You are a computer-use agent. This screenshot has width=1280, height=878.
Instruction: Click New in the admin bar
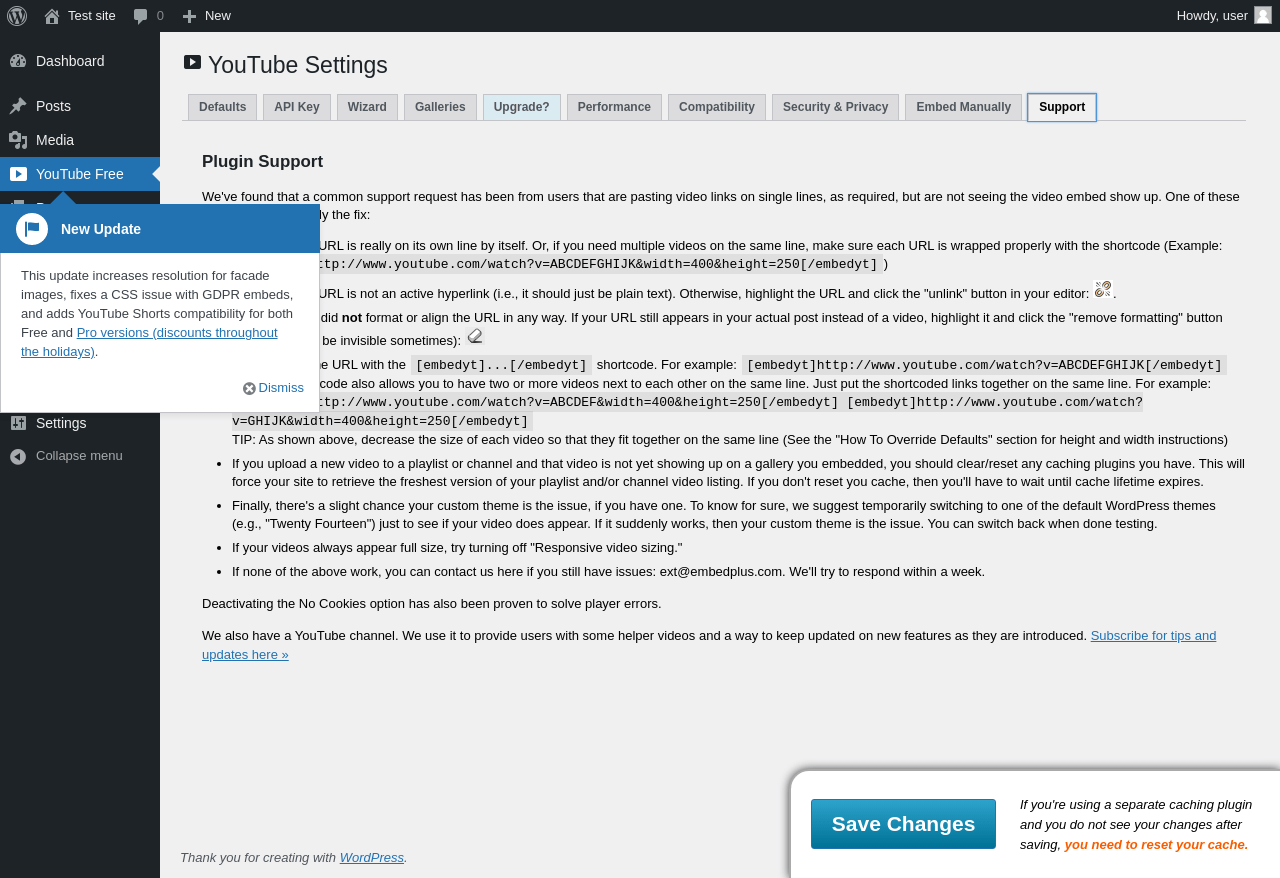tap(207, 16)
